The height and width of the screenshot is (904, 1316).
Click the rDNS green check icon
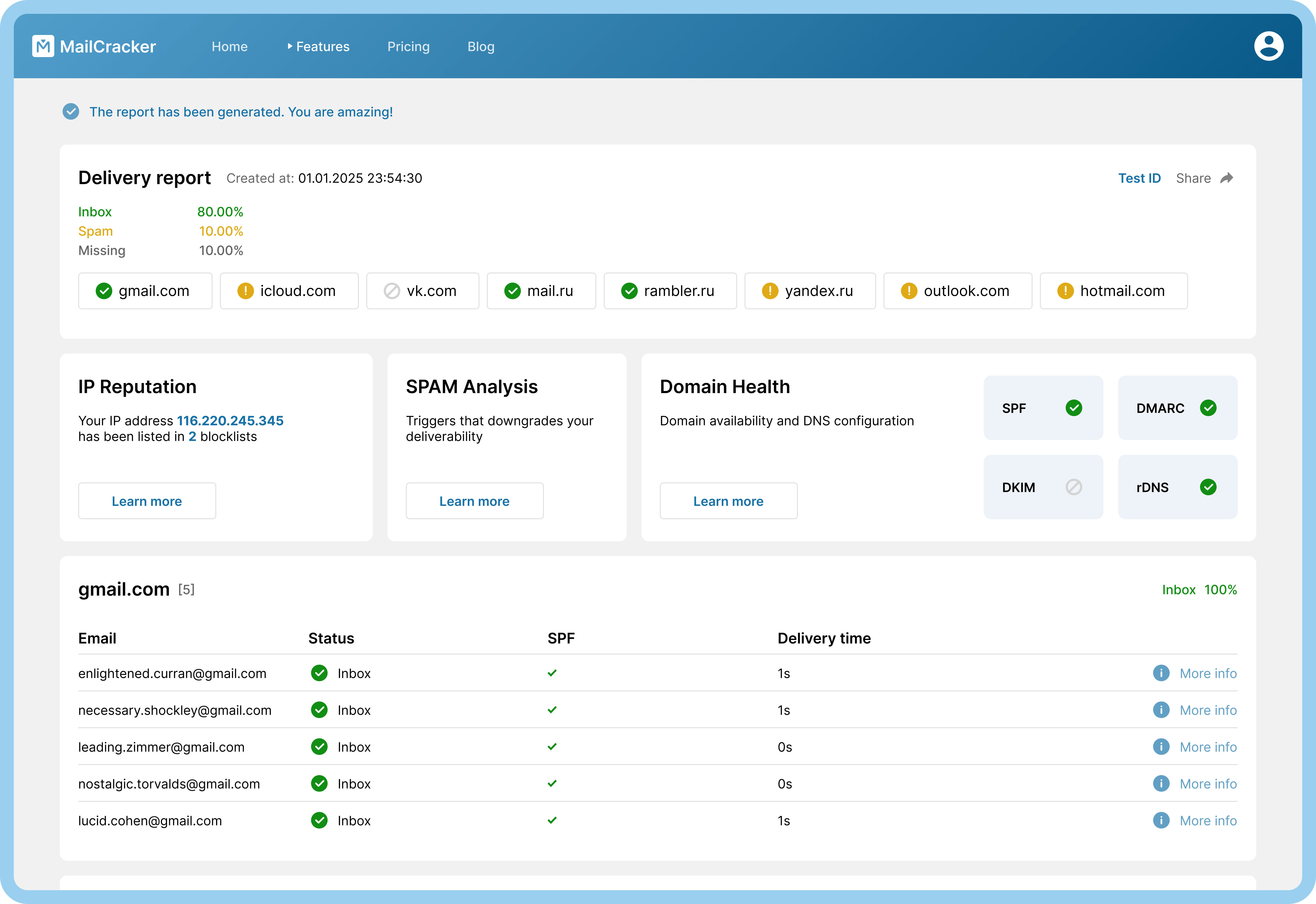(1208, 487)
